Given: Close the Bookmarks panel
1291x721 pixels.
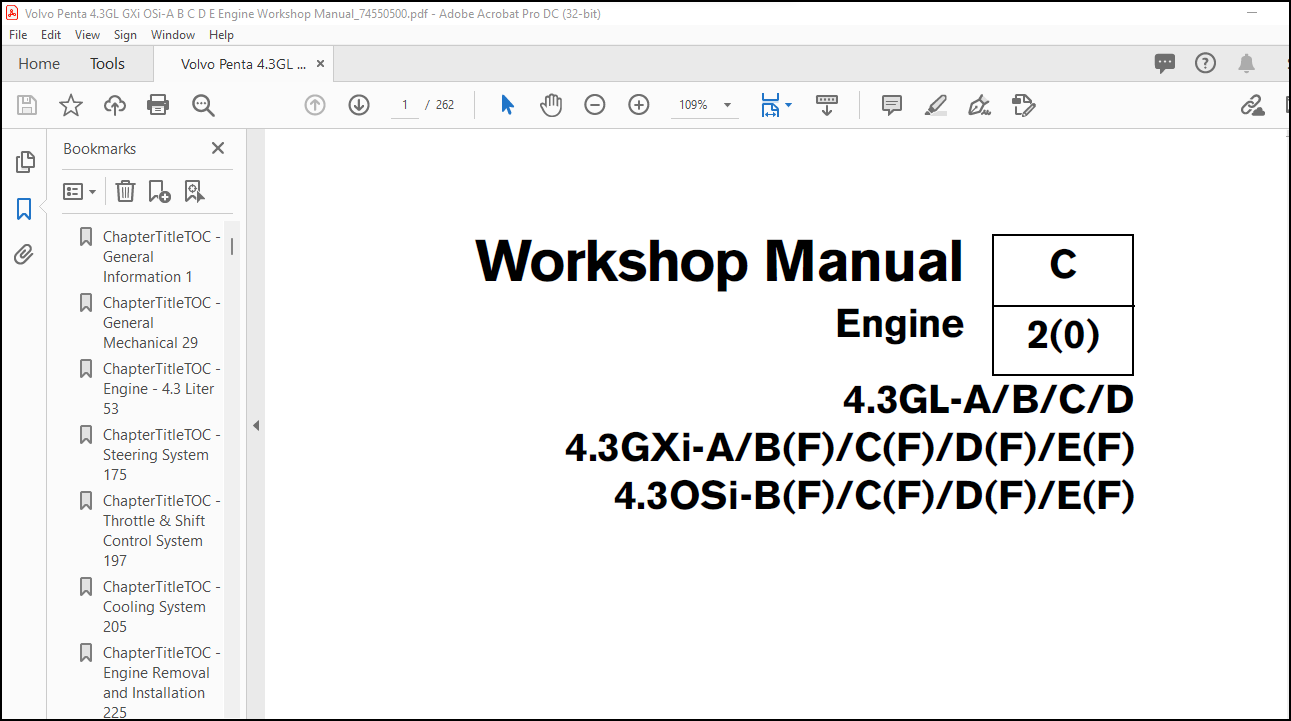Looking at the screenshot, I should click(218, 148).
